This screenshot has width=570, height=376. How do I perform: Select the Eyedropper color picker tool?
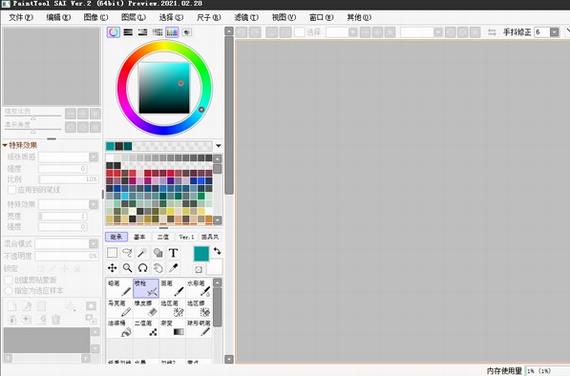(x=173, y=268)
